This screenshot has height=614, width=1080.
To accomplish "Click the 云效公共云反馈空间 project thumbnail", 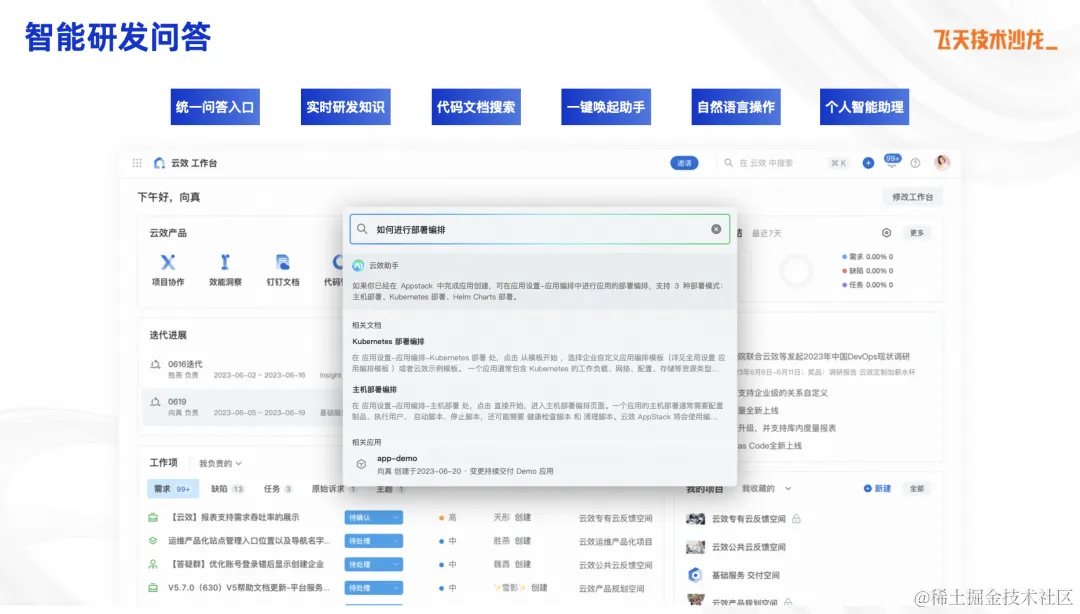I will (696, 546).
